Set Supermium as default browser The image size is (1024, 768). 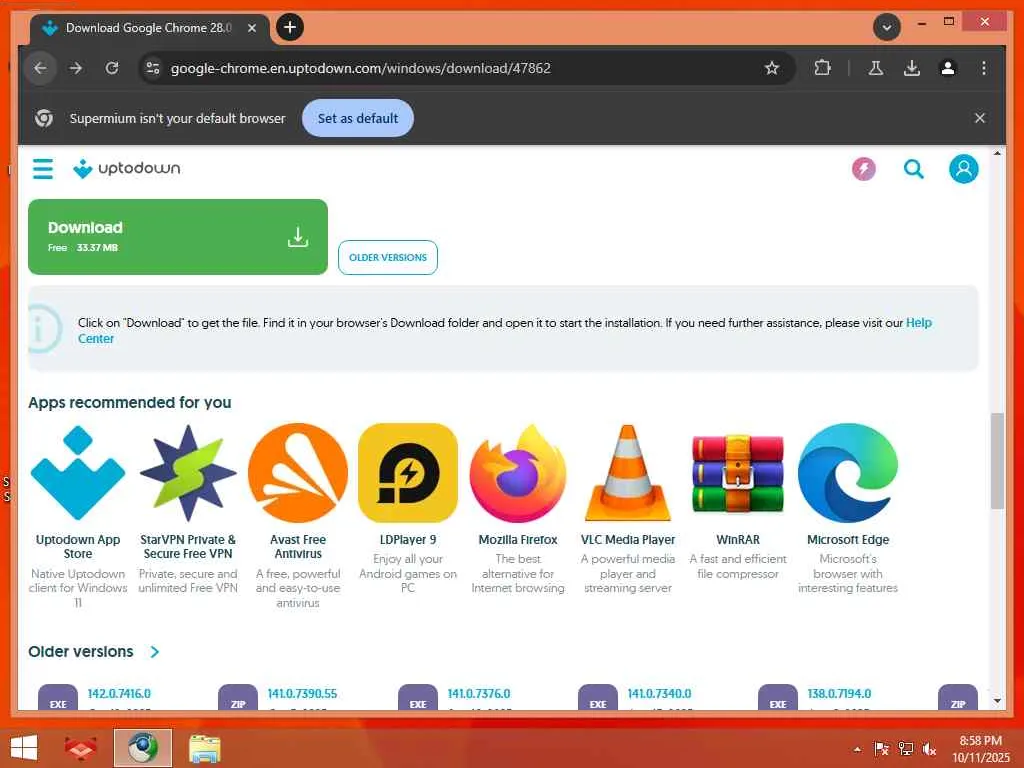point(358,118)
